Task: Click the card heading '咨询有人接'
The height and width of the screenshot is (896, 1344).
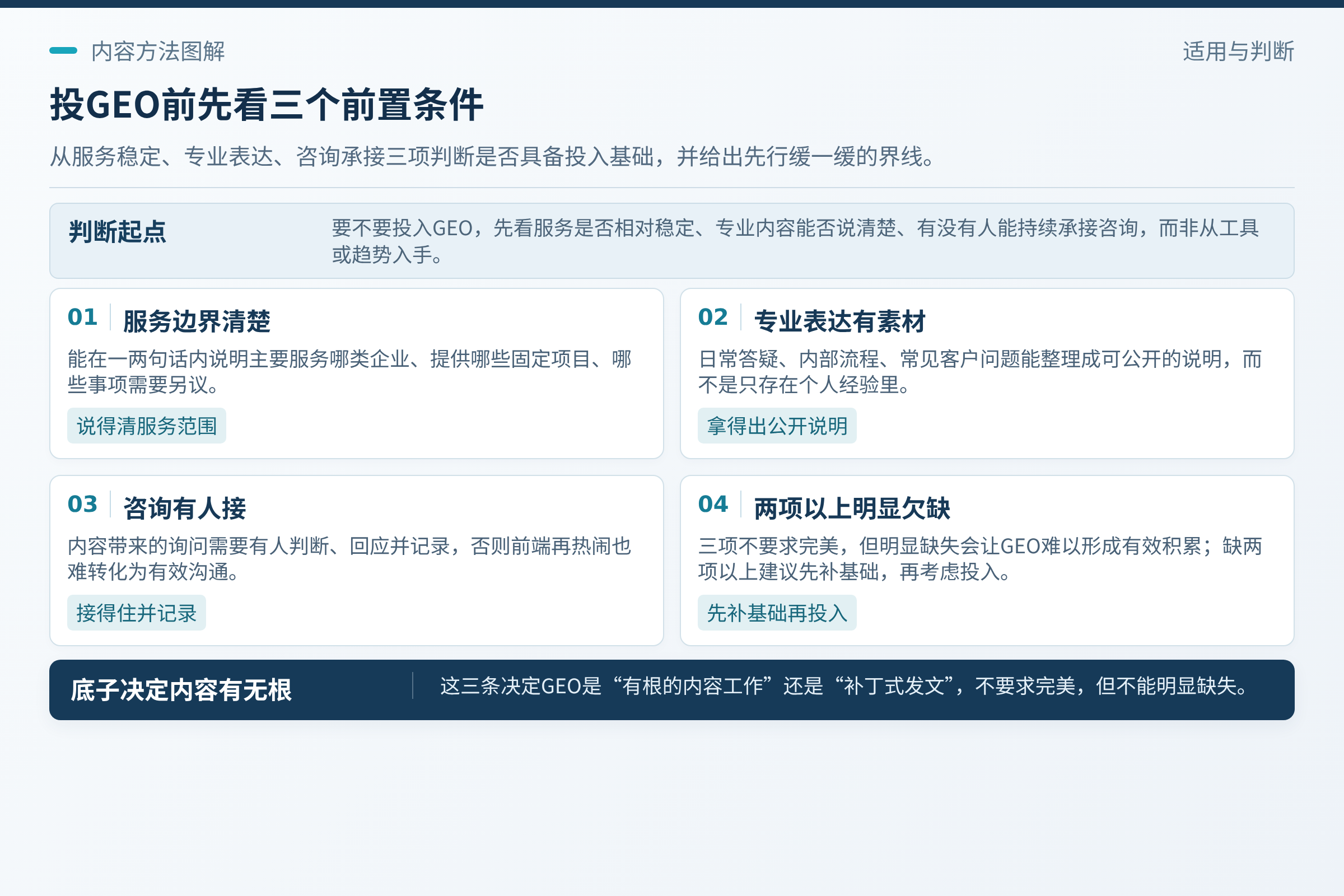Action: pos(185,508)
